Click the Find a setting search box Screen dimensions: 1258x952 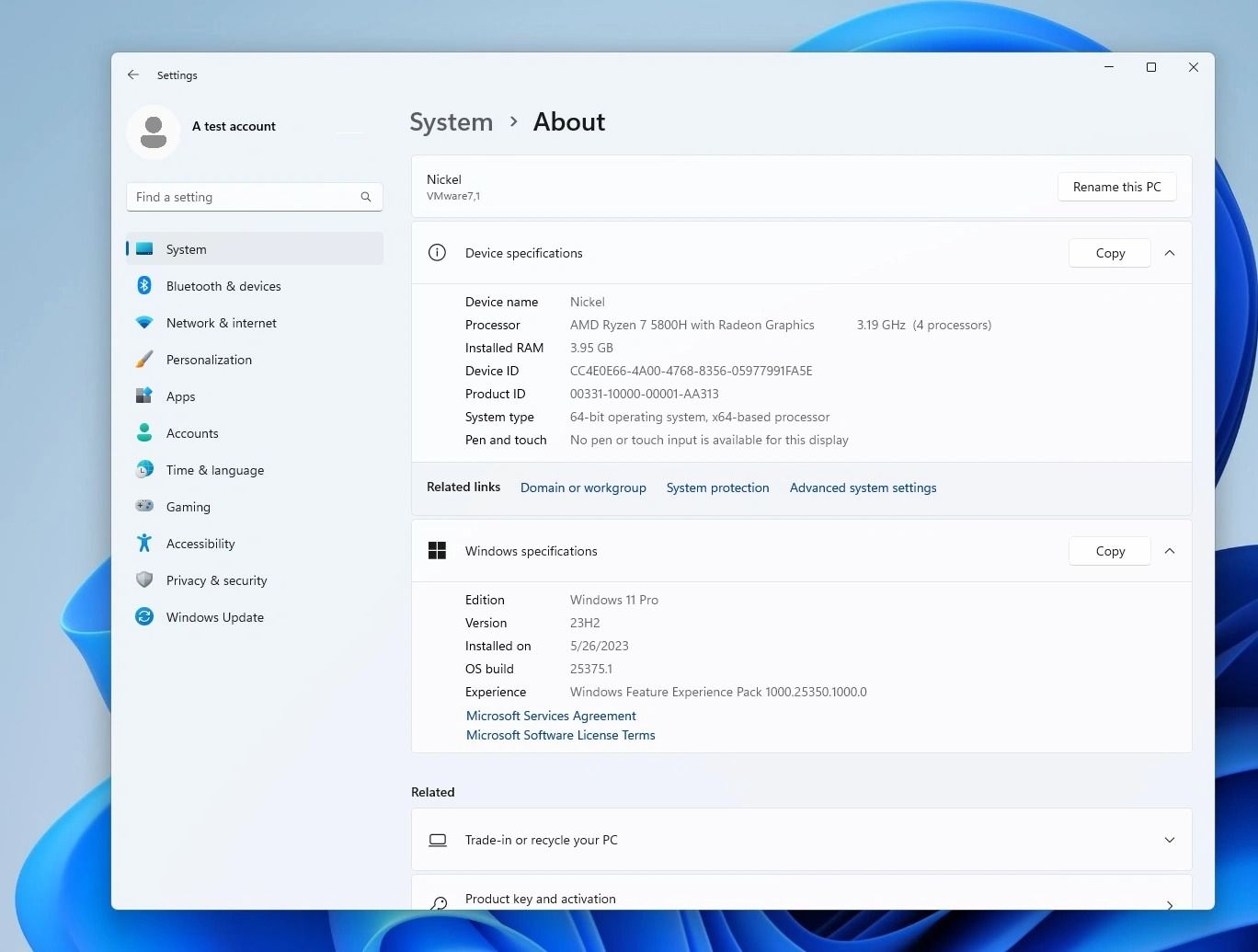(246, 197)
